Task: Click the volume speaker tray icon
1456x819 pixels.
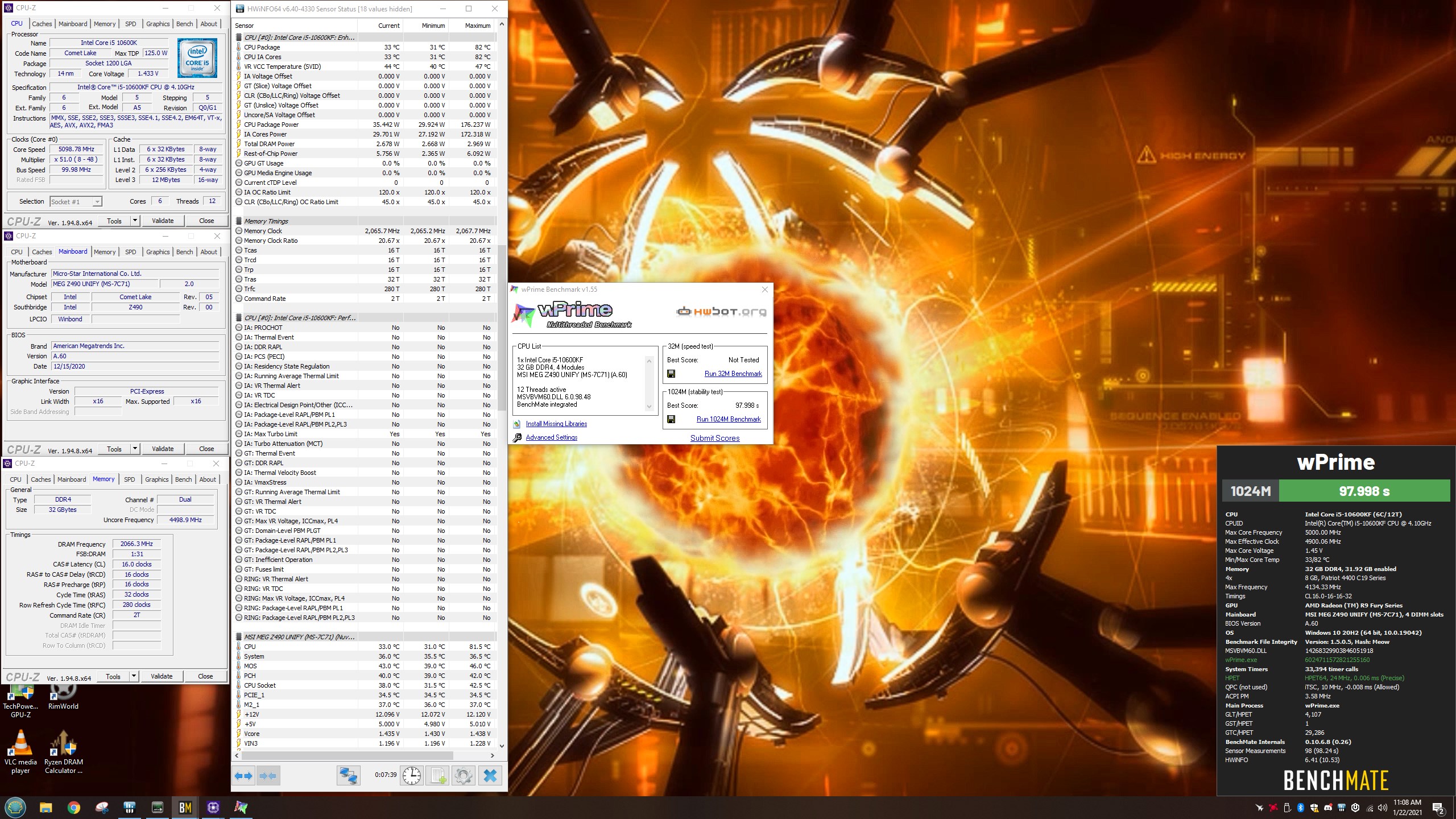Action: pos(1383,808)
